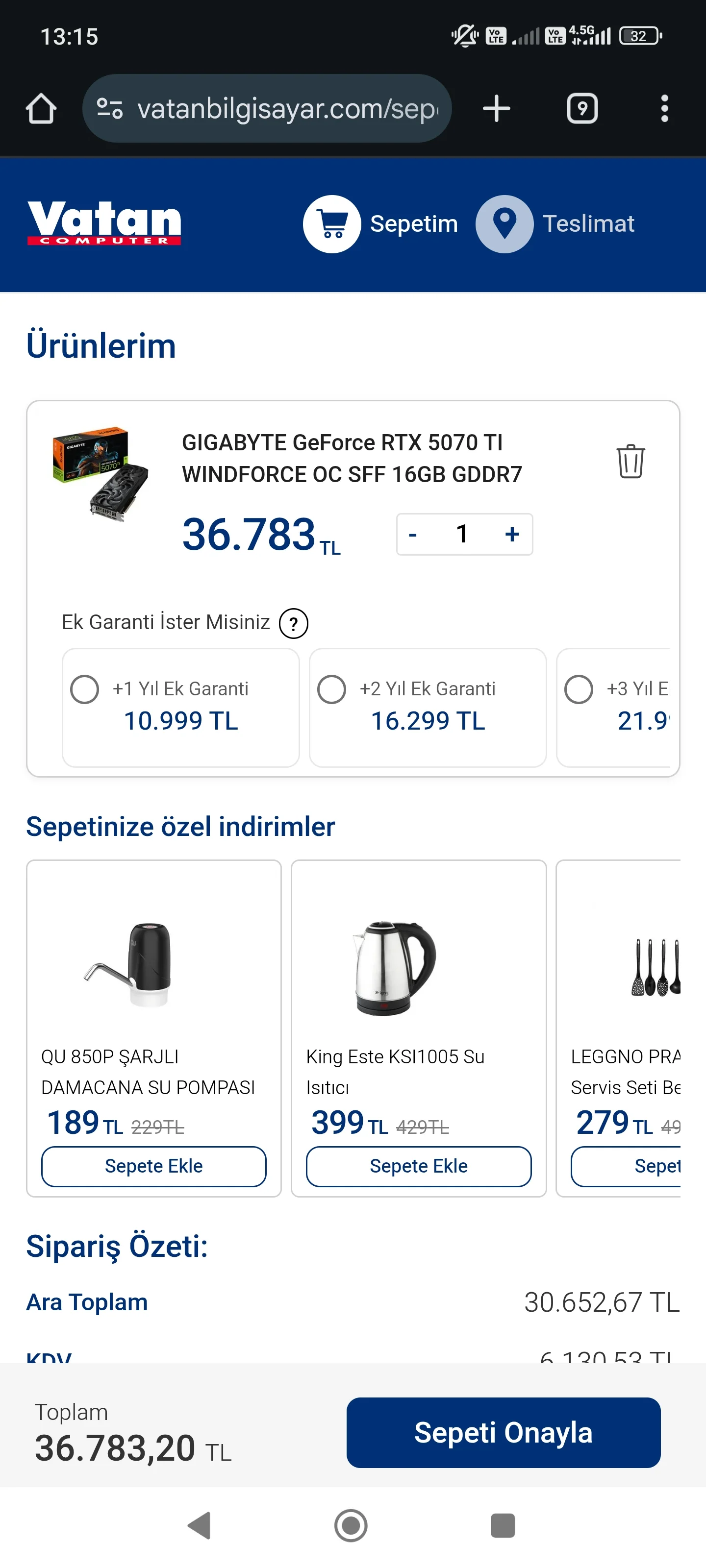The height and width of the screenshot is (1568, 706).
Task: Tap the browser home icon
Action: (x=41, y=108)
